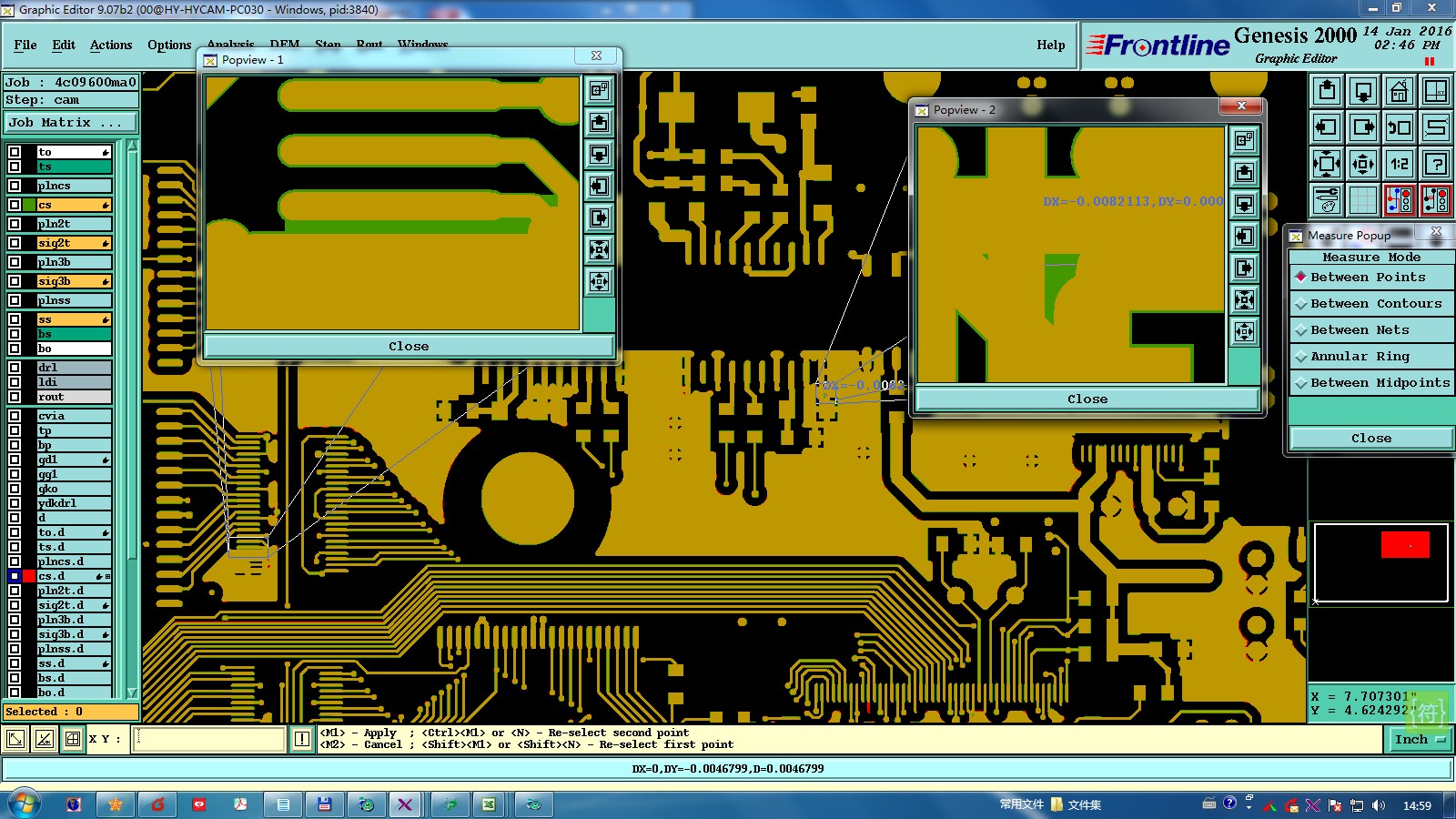Click the angle measure icon beside coordinate field
Image resolution: width=1456 pixels, height=819 pixels.
click(x=45, y=739)
